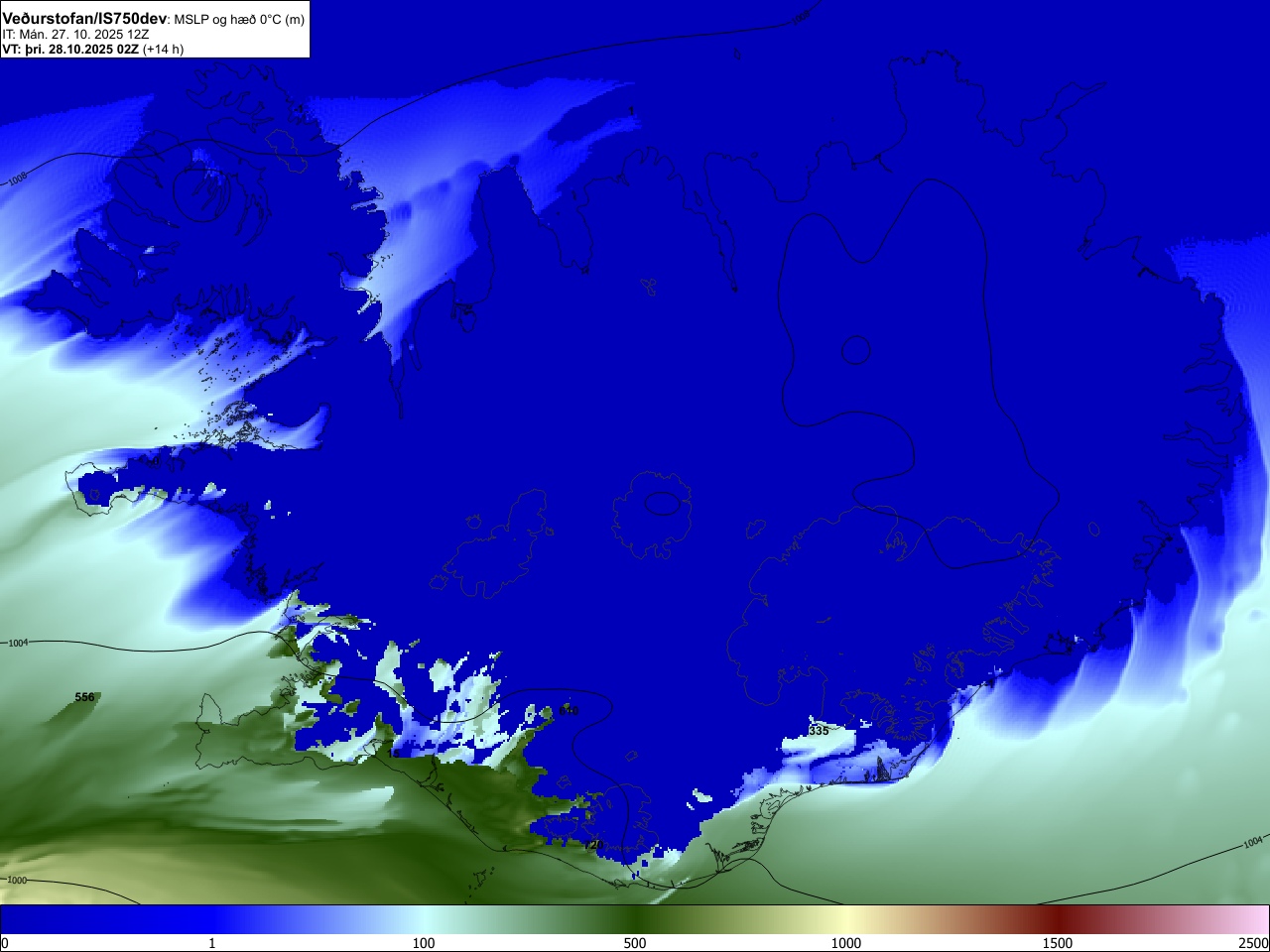
Task: Click the 'MSLP og hæð 0°C (m)' label
Action: (239, 20)
